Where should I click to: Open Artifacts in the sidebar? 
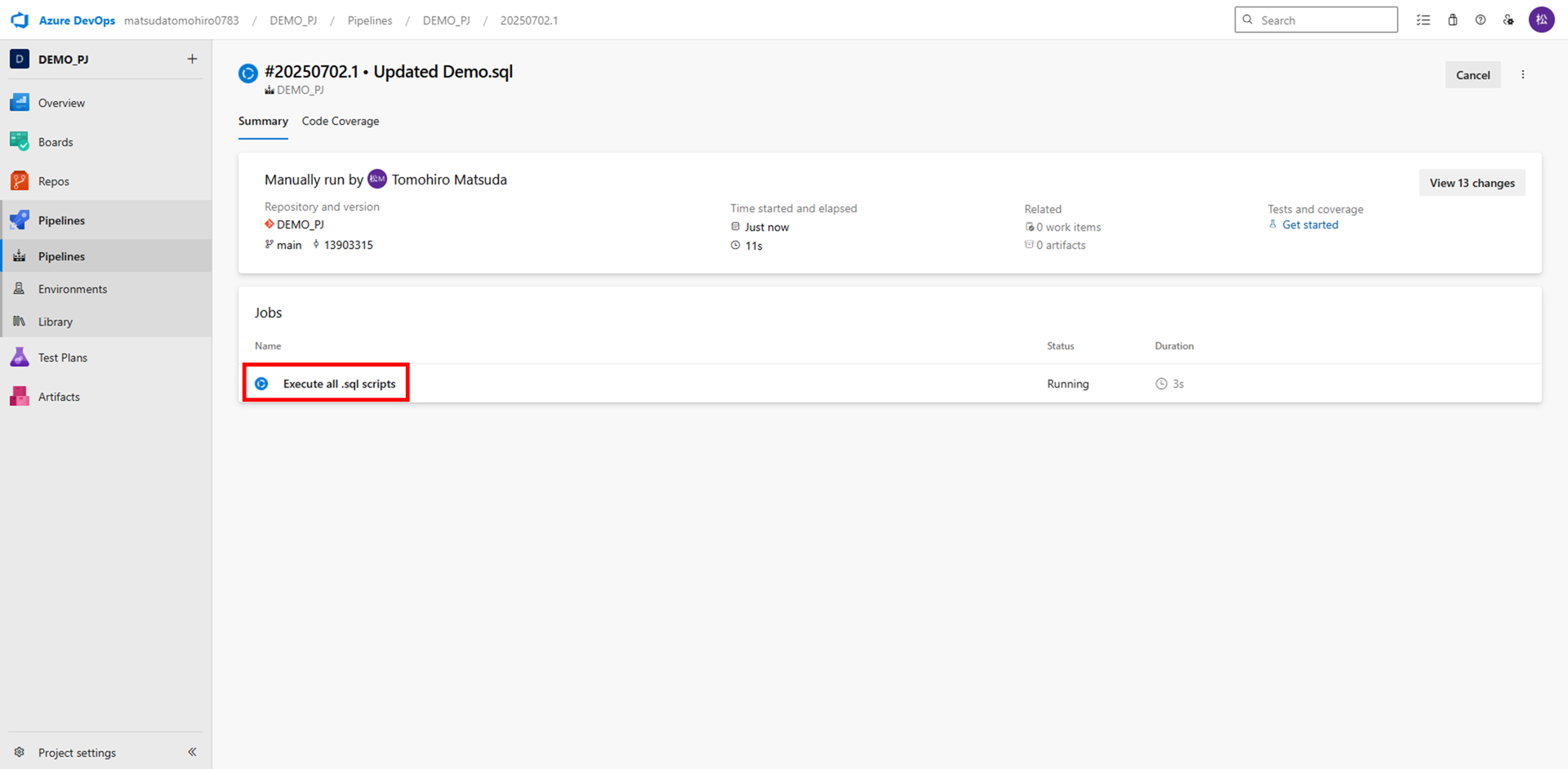(x=106, y=397)
